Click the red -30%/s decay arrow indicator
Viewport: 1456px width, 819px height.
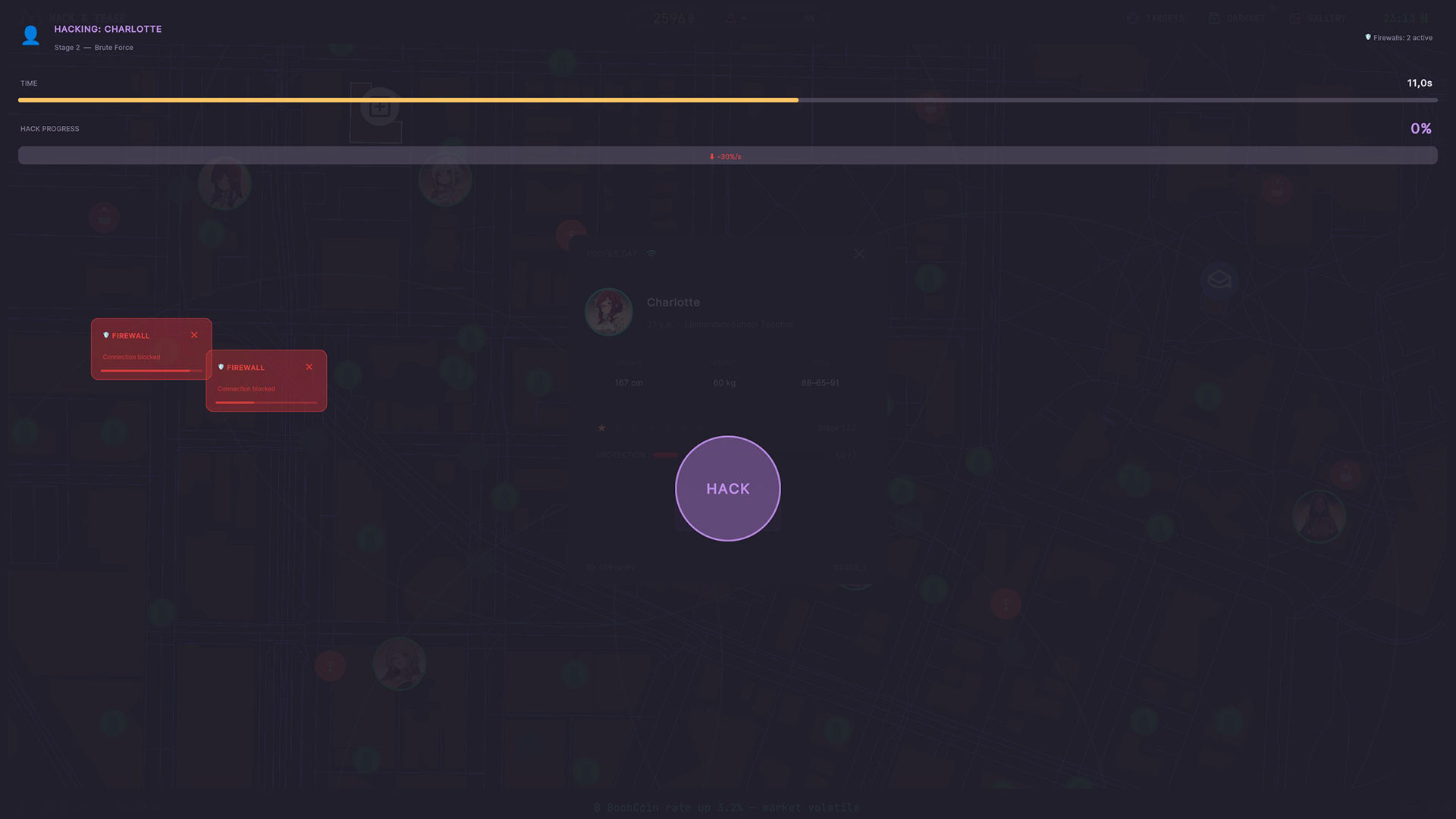(724, 156)
